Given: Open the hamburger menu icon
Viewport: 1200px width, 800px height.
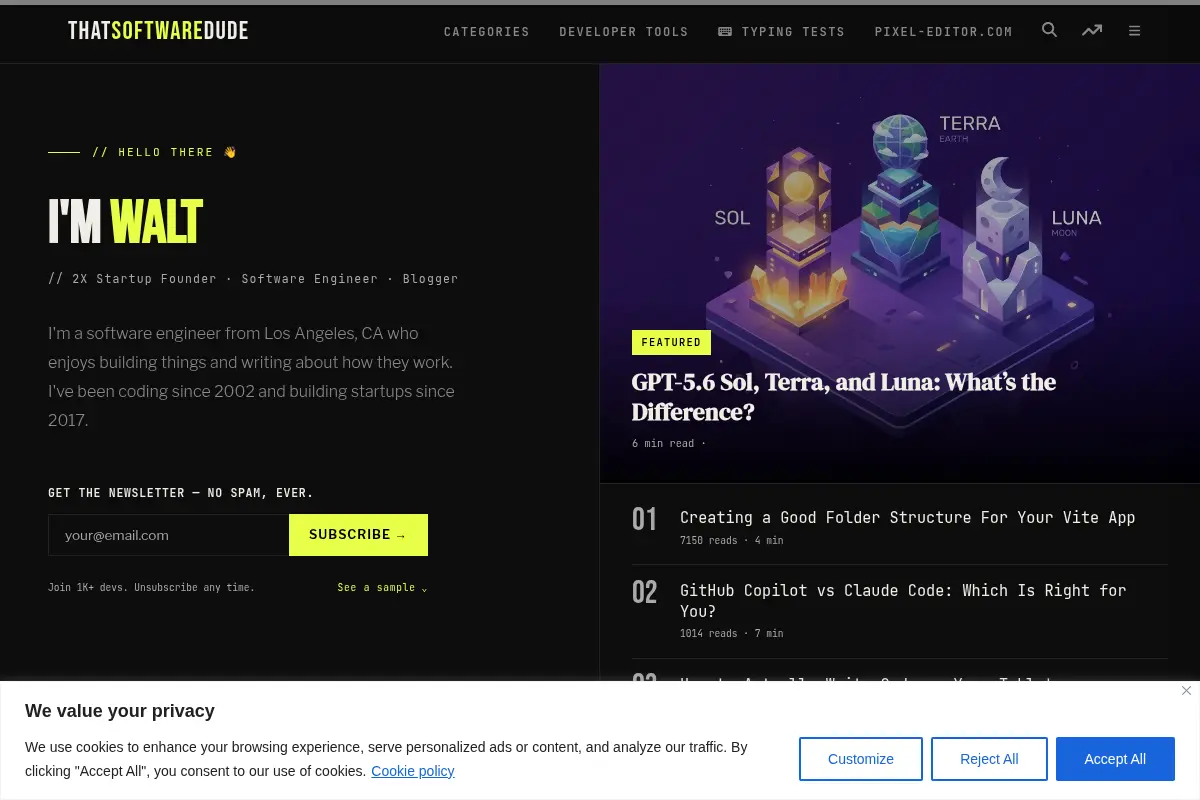Looking at the screenshot, I should [1134, 31].
